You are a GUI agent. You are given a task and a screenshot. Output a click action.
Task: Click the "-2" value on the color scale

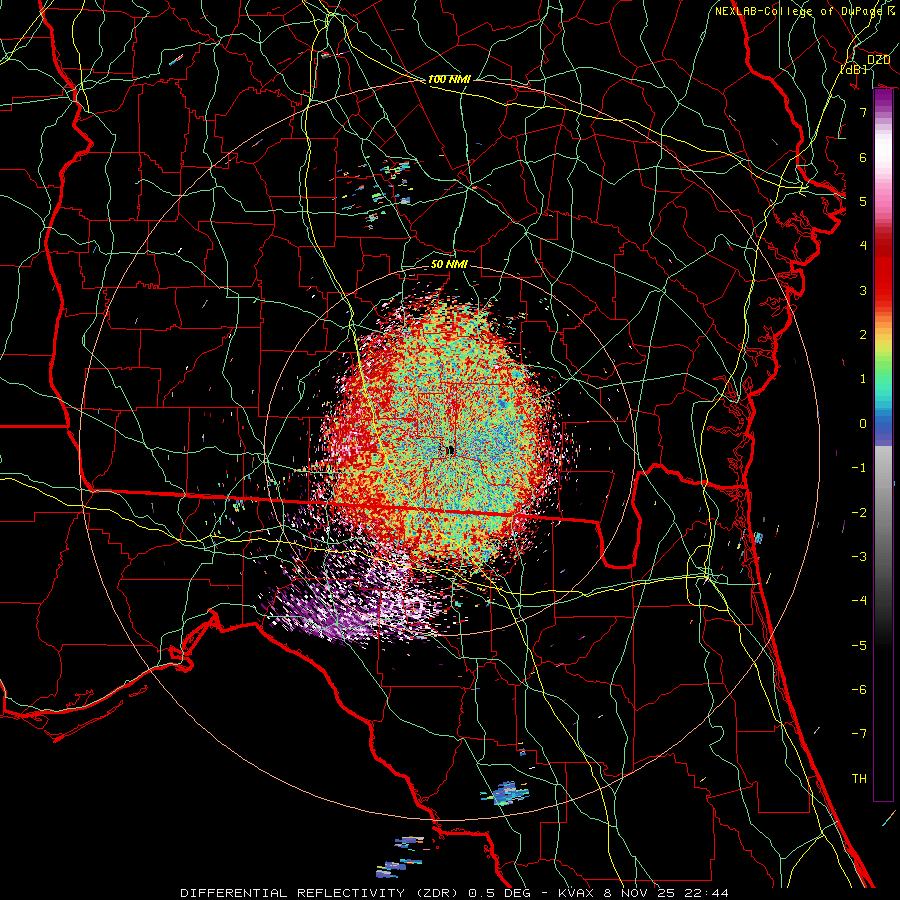tap(859, 513)
